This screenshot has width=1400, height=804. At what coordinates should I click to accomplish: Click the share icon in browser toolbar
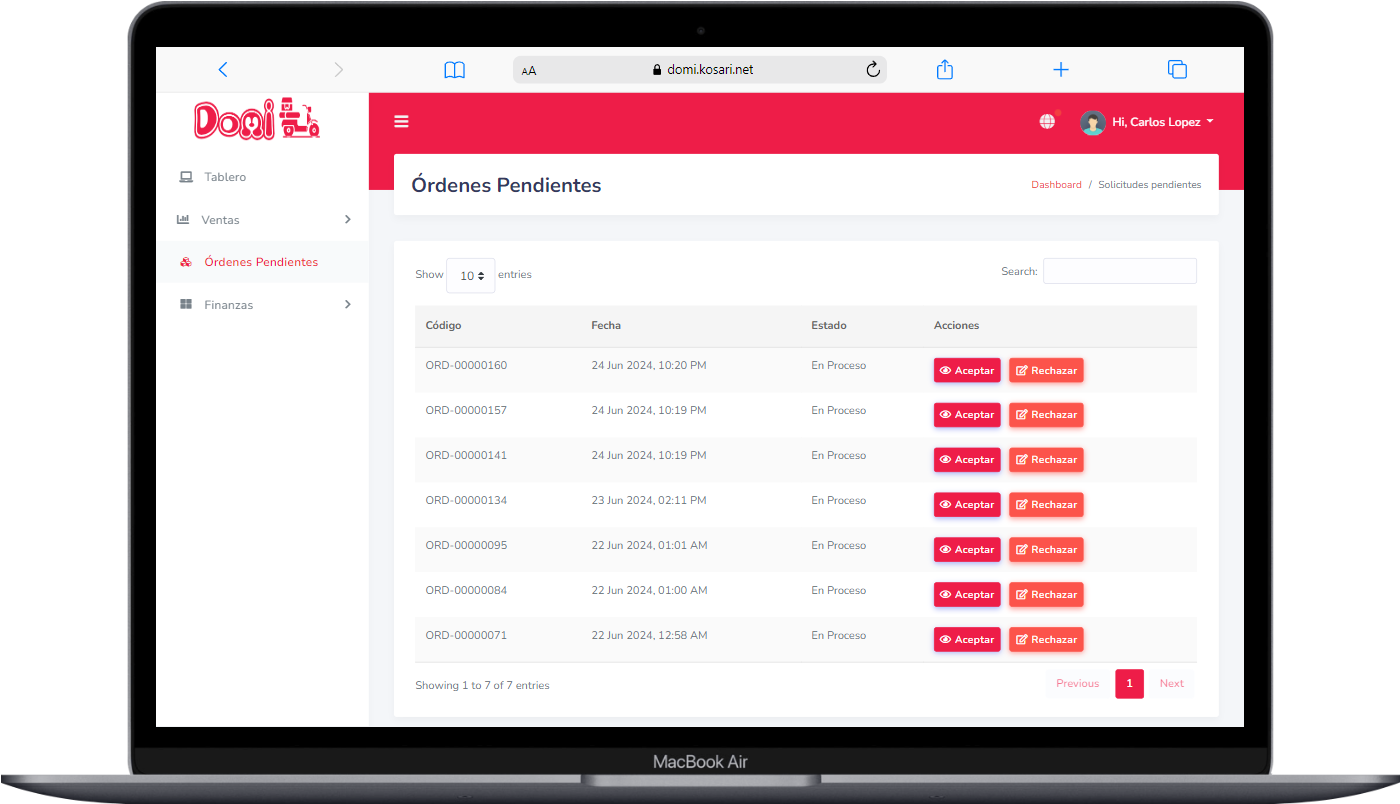(944, 70)
